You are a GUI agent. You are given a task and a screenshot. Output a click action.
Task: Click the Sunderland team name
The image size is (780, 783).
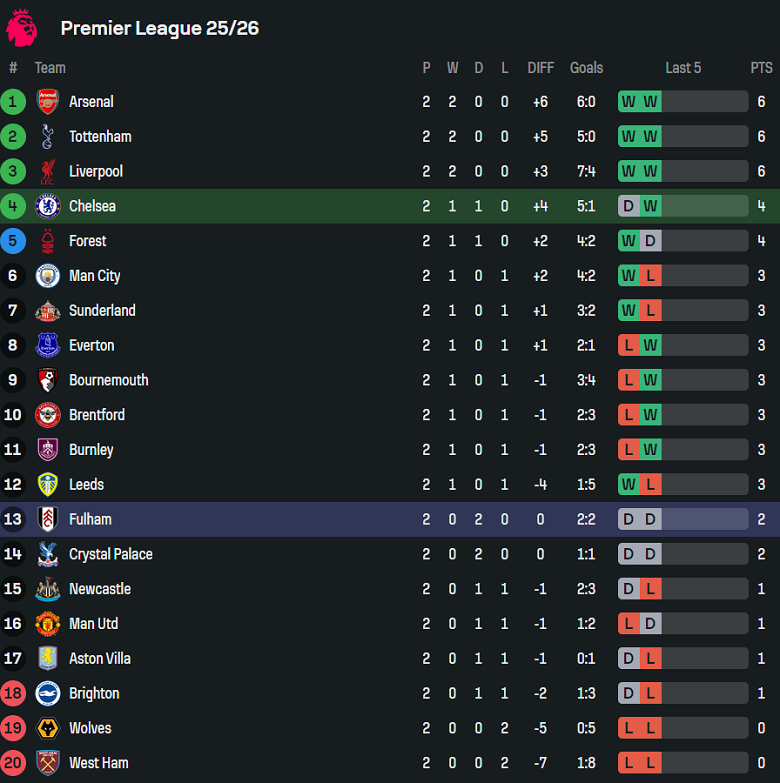click(102, 310)
